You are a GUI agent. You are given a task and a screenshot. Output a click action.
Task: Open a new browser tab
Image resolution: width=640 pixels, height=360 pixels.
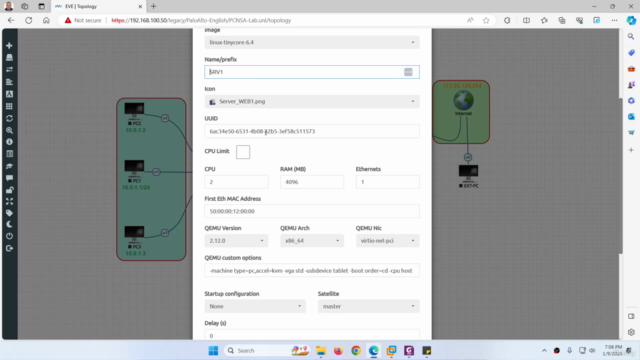[x=153, y=7]
